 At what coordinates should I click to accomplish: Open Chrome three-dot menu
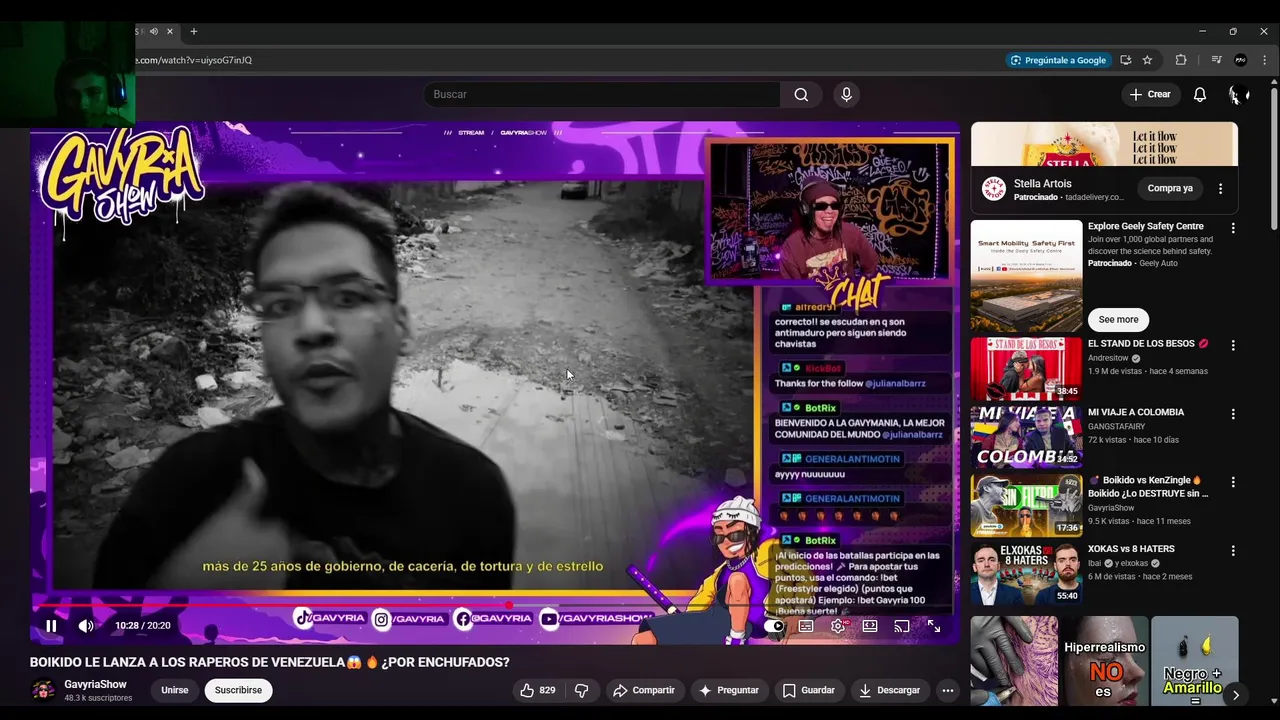click(1265, 60)
